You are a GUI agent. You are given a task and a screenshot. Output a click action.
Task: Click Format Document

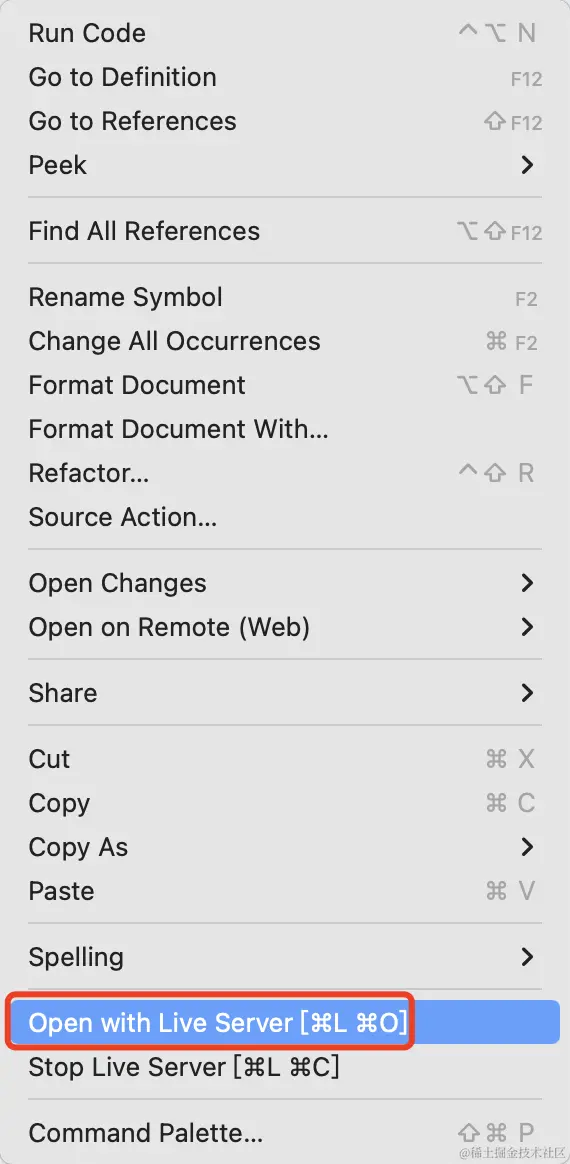coord(285,385)
